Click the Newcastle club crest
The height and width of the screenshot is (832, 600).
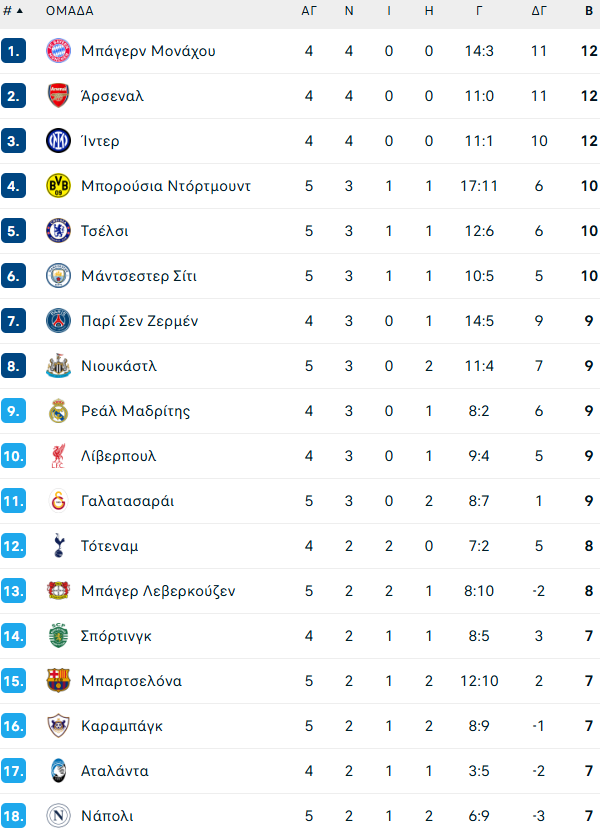(x=59, y=366)
